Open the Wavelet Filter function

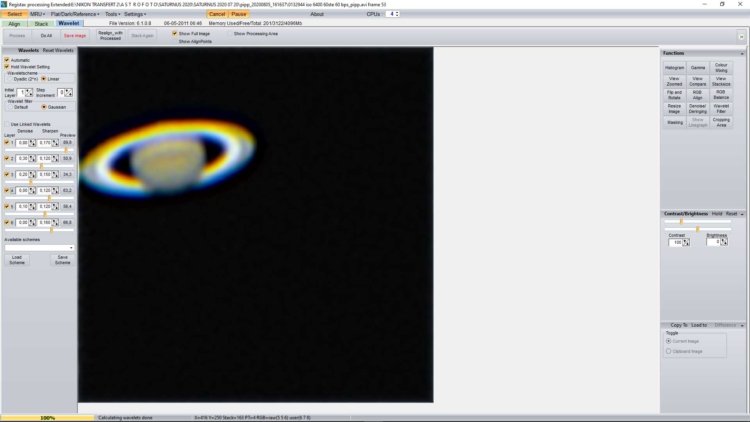click(x=721, y=109)
